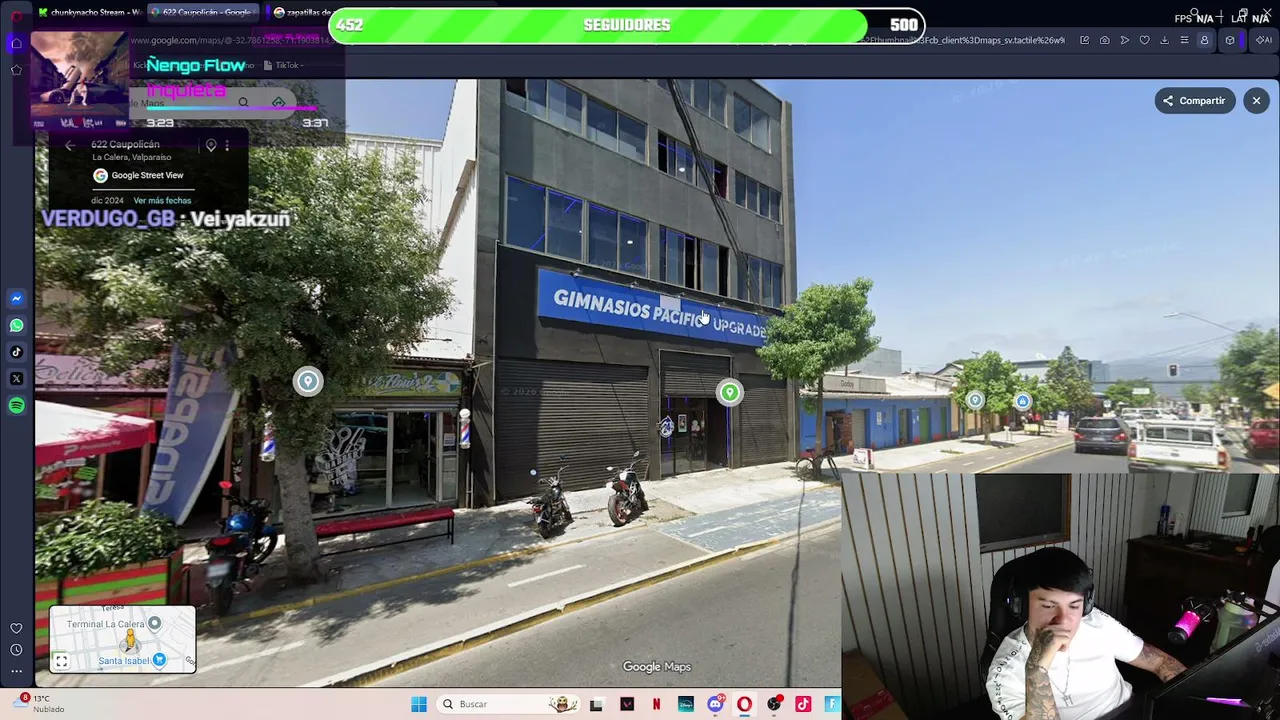Click the Google Maps search magnifier icon
The height and width of the screenshot is (720, 1280).
pos(243,103)
